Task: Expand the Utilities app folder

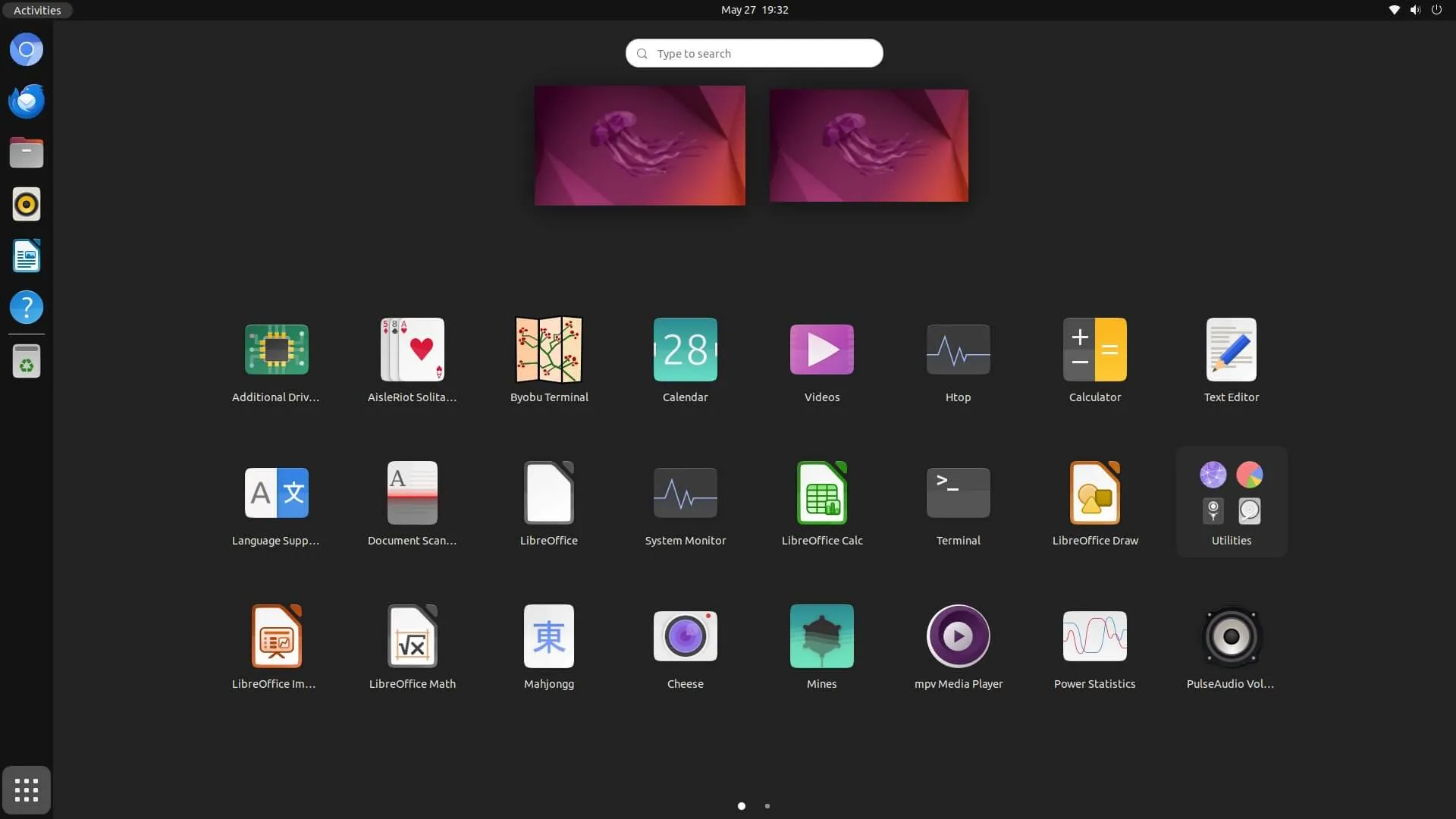Action: [1231, 501]
